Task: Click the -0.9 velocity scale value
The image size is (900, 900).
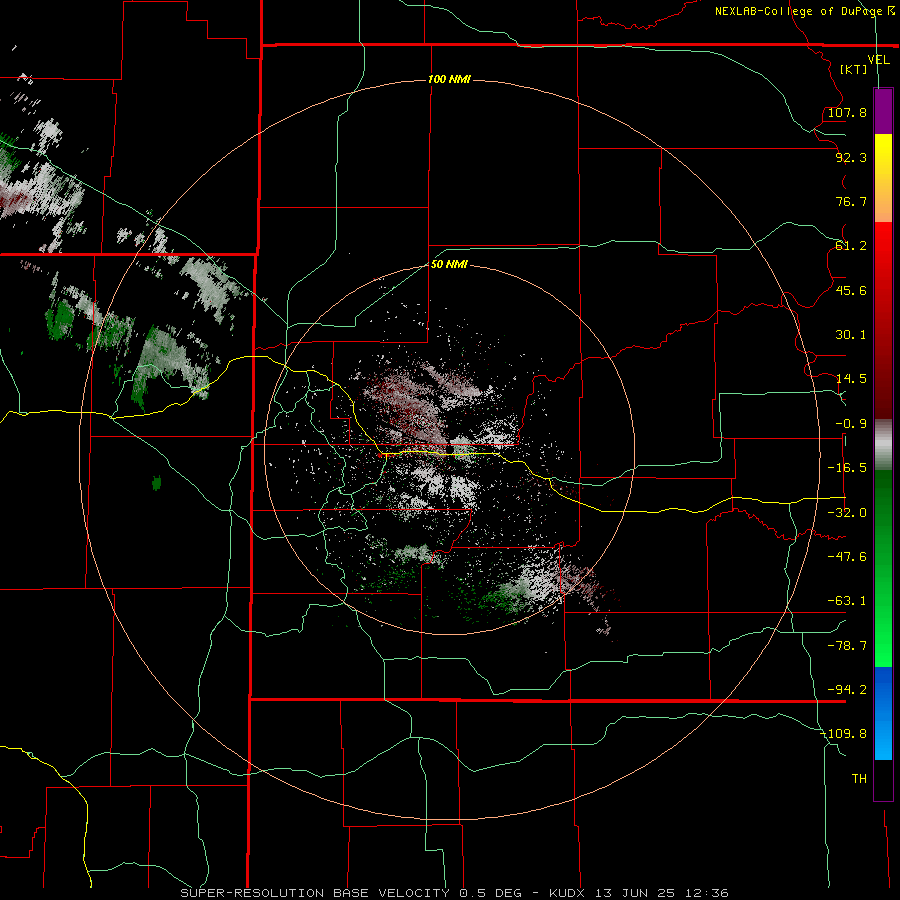Action: point(851,424)
